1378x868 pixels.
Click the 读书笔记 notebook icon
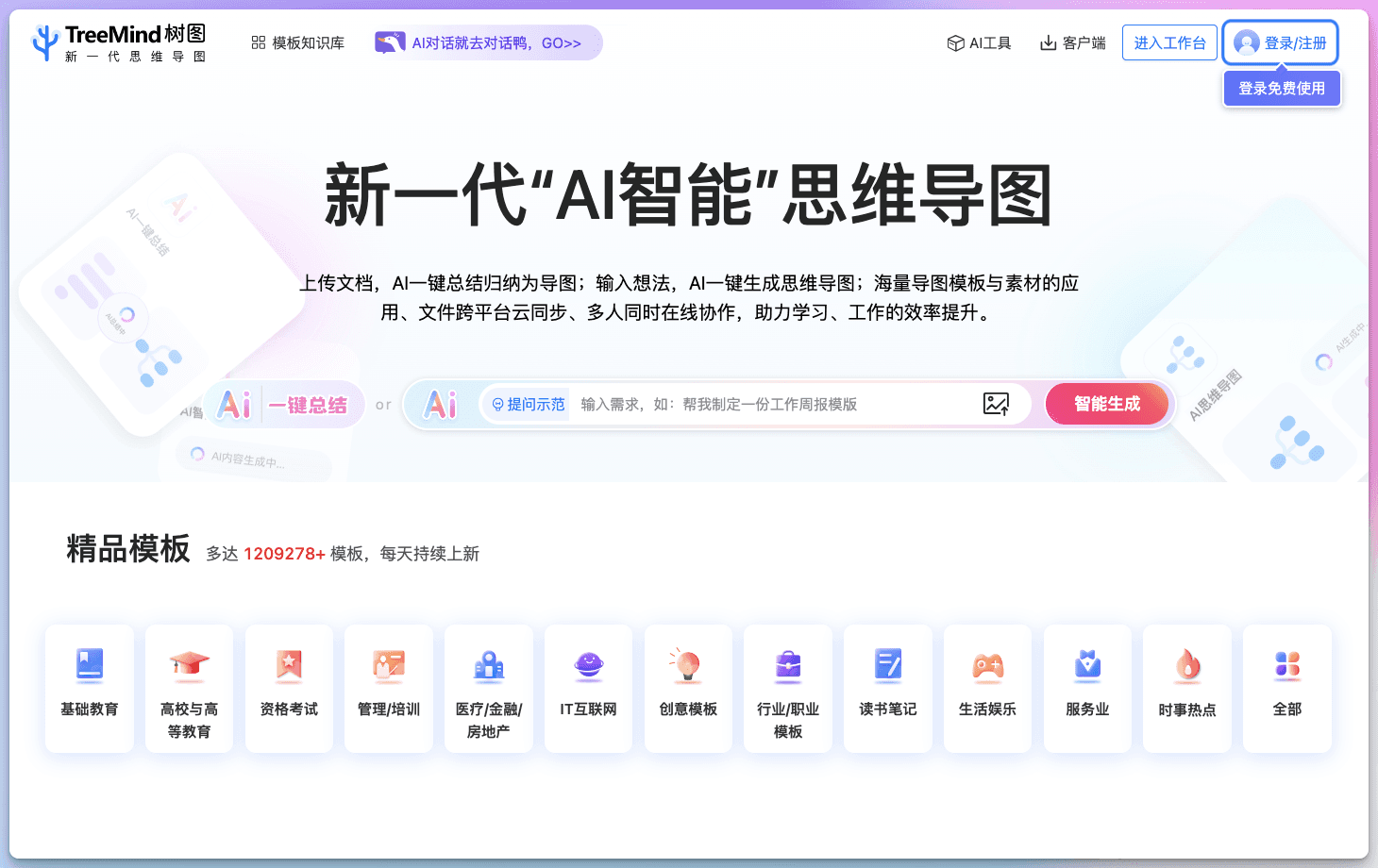[x=888, y=664]
